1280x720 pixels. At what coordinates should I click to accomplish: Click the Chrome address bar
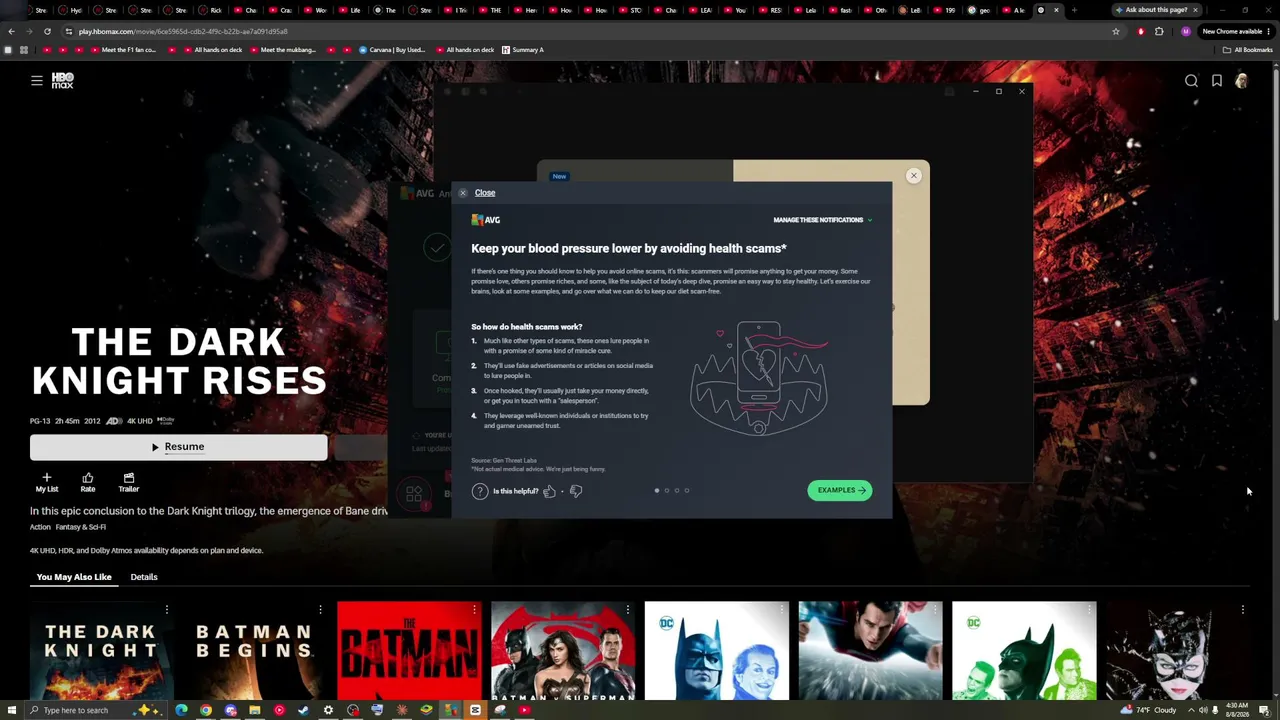(590, 31)
